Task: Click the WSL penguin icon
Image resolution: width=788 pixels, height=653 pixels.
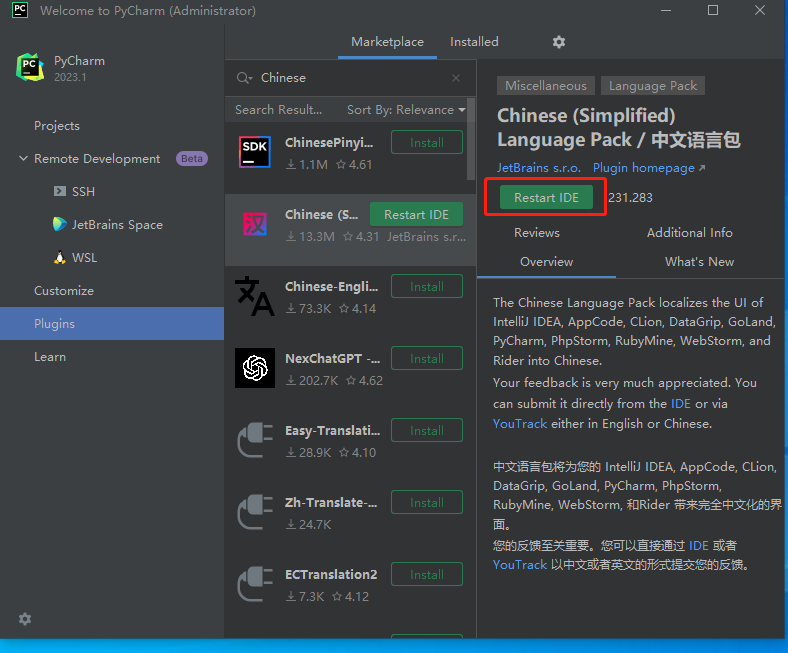Action: [60, 257]
